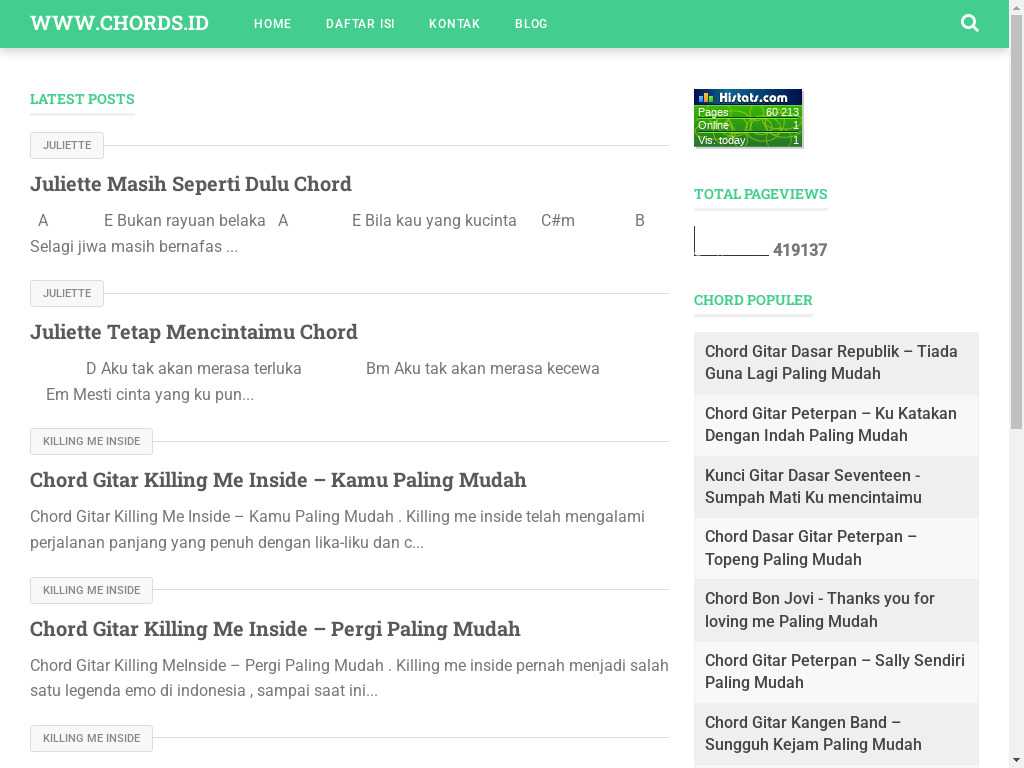Open the search icon in header
The height and width of the screenshot is (768, 1024).
[x=970, y=24]
